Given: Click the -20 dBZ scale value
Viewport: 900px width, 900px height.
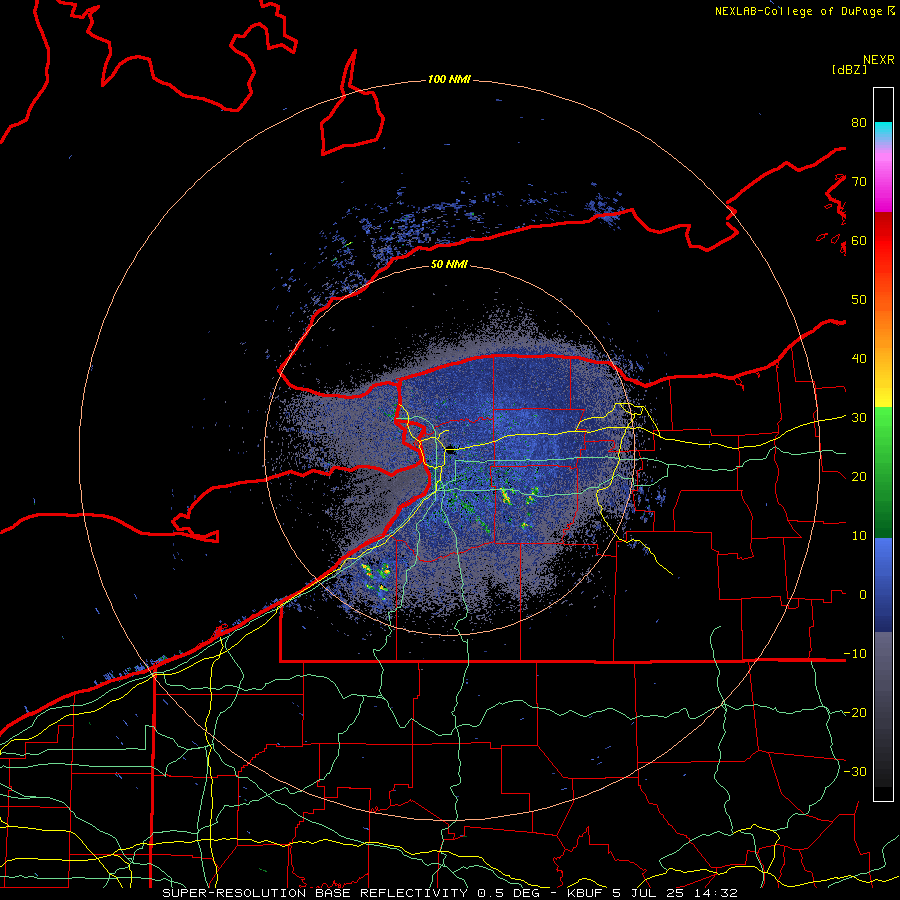Looking at the screenshot, I should 855,713.
